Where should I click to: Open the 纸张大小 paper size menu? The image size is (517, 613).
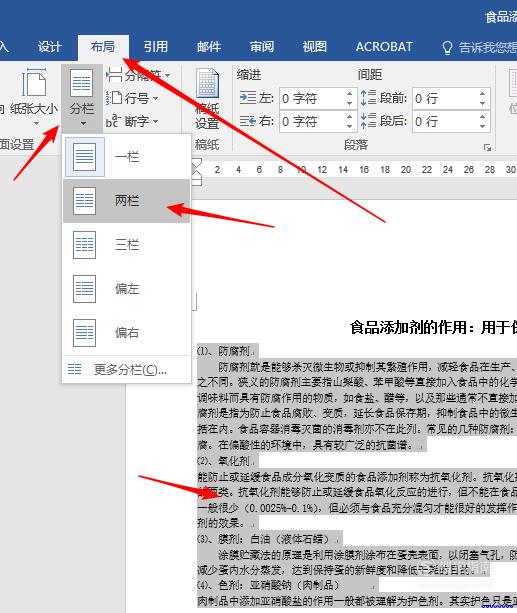(34, 96)
